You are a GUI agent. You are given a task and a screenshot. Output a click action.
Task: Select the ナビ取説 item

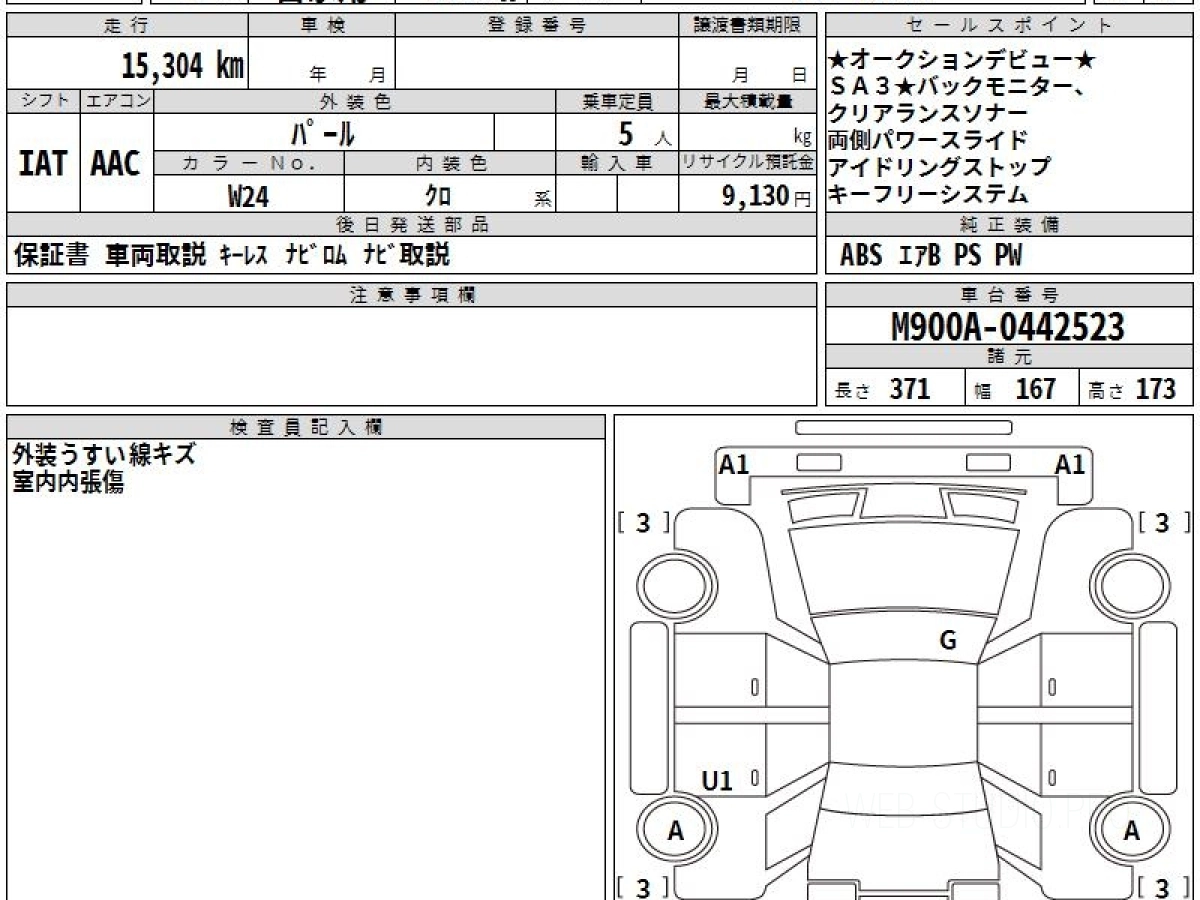pos(406,255)
